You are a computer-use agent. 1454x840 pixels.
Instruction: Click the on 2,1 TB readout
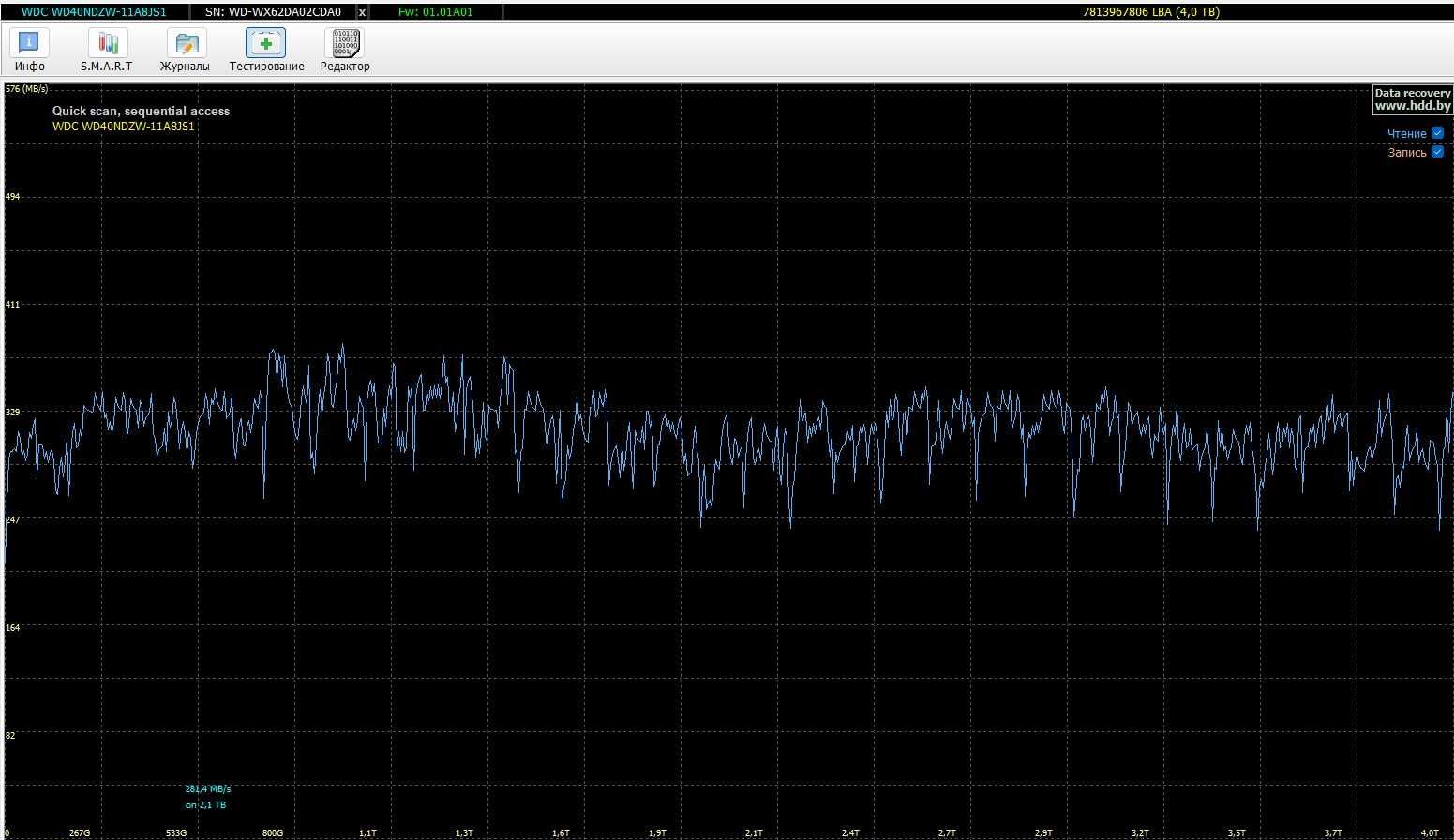coord(205,804)
